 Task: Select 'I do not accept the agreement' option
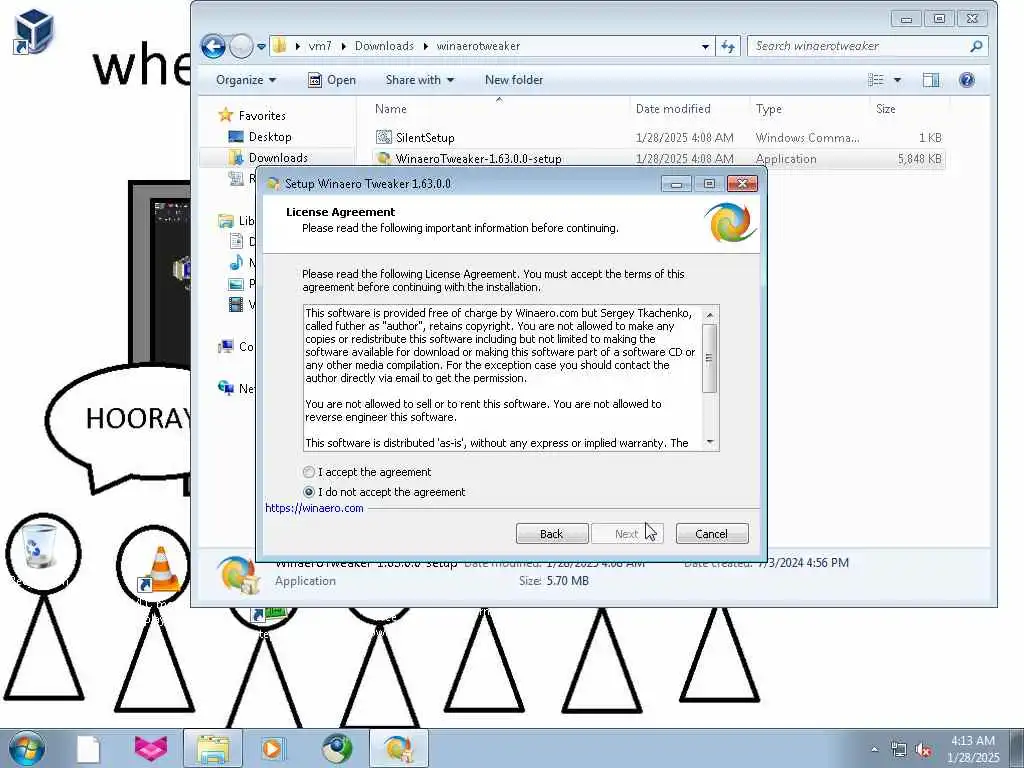(x=309, y=492)
